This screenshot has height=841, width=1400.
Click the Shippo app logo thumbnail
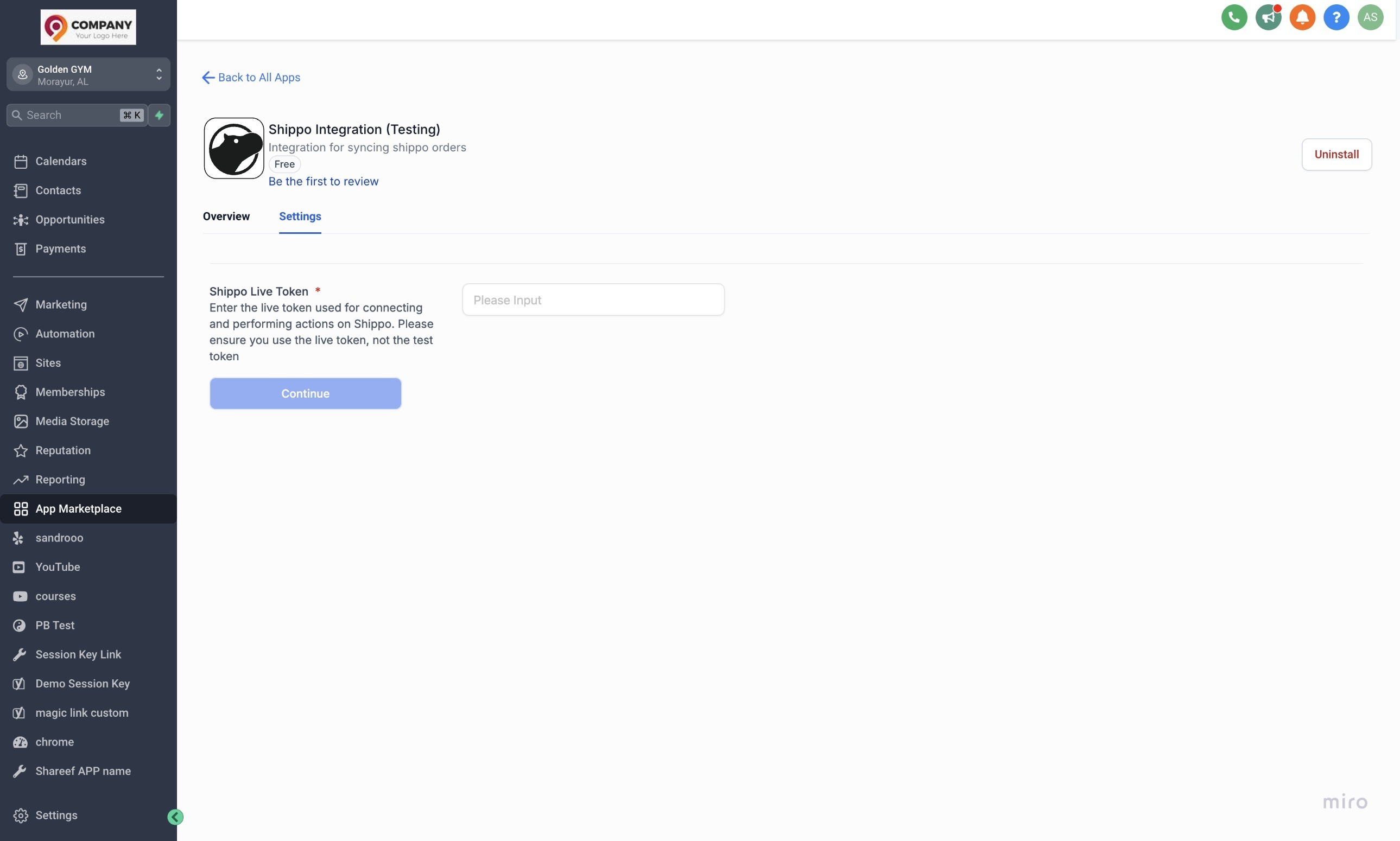(233, 149)
